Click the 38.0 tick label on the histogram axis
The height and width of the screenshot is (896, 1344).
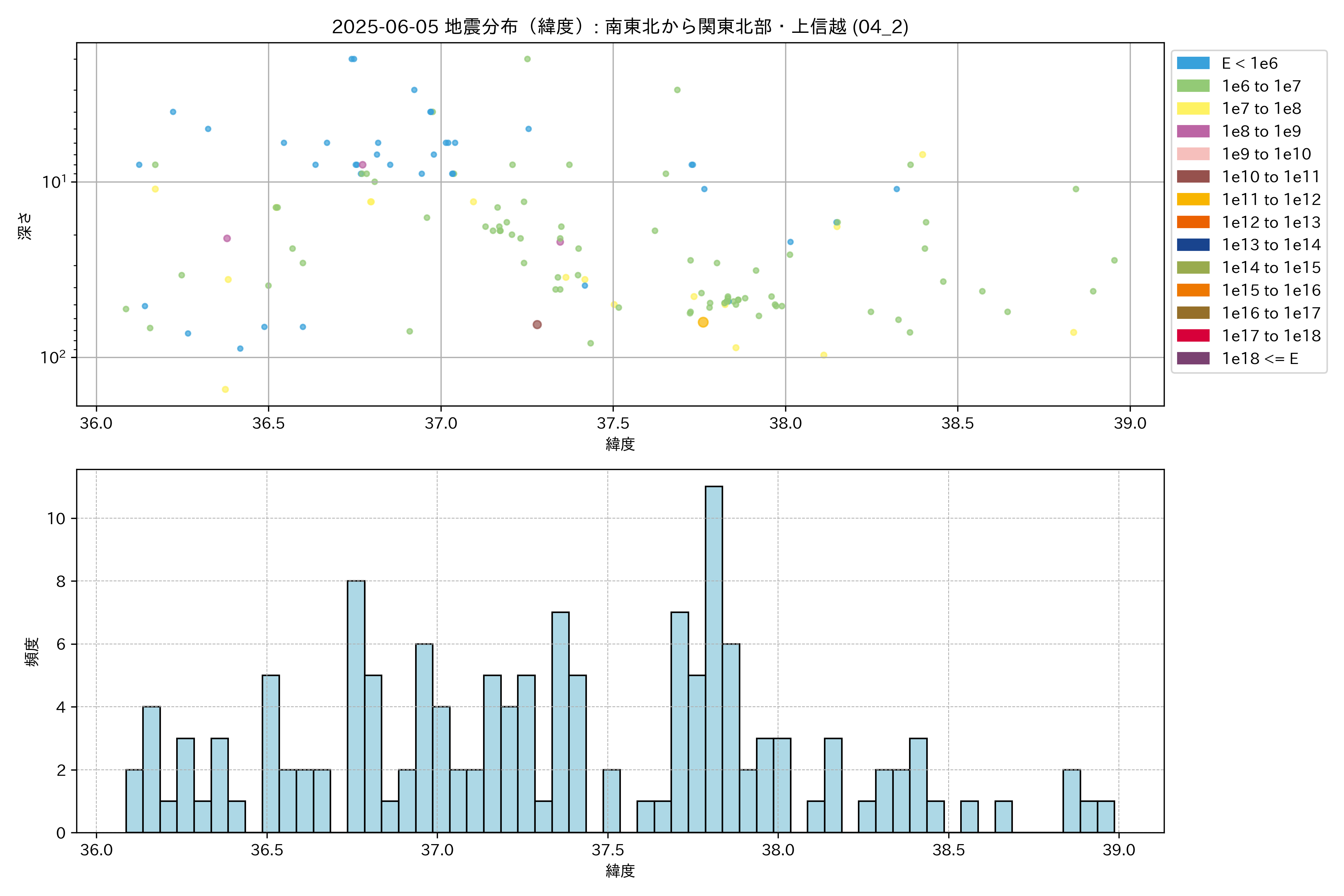[x=778, y=850]
